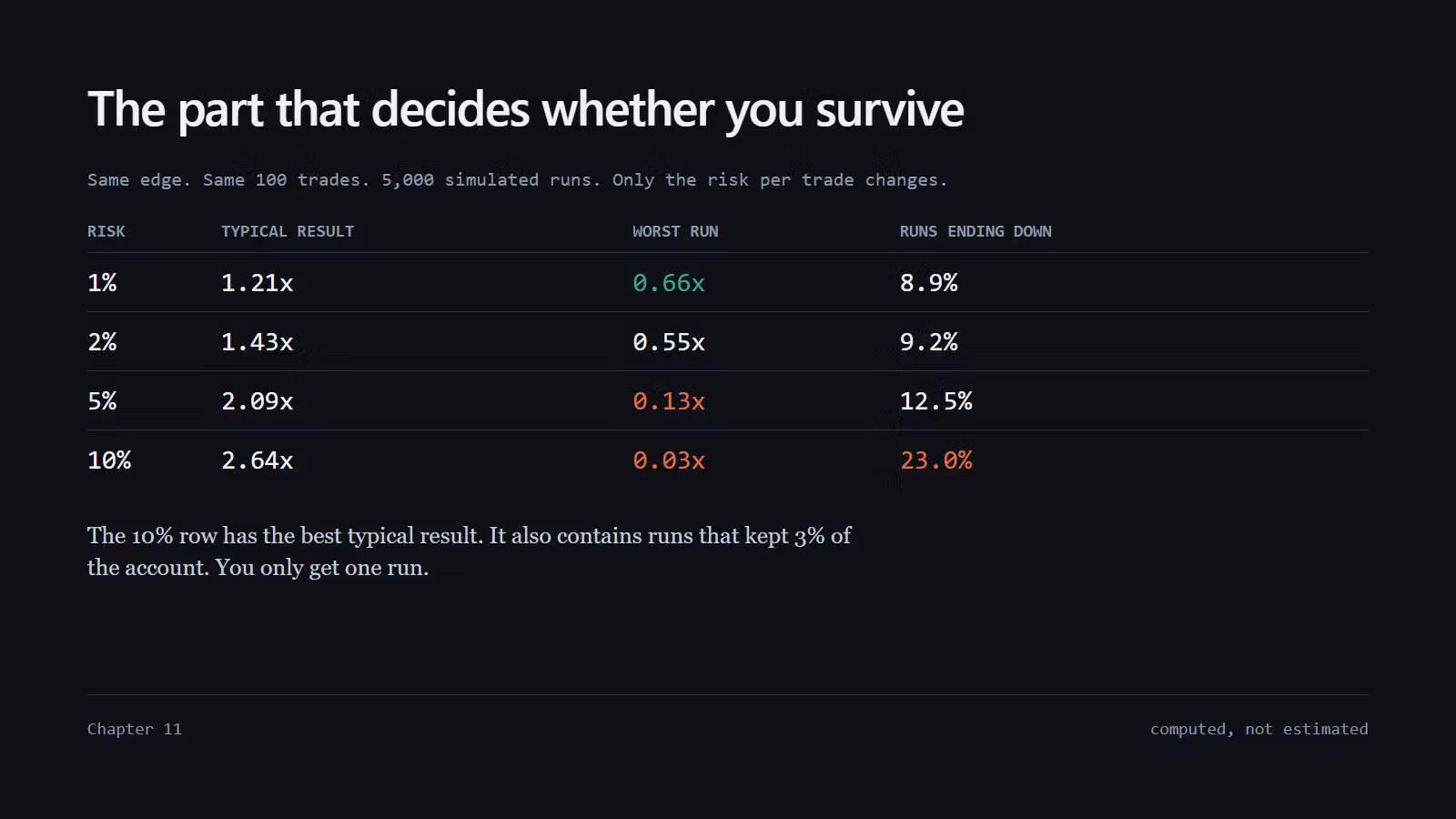Select the 8.9% runs ending down value
Viewport: 1456px width, 819px height.
click(x=929, y=283)
